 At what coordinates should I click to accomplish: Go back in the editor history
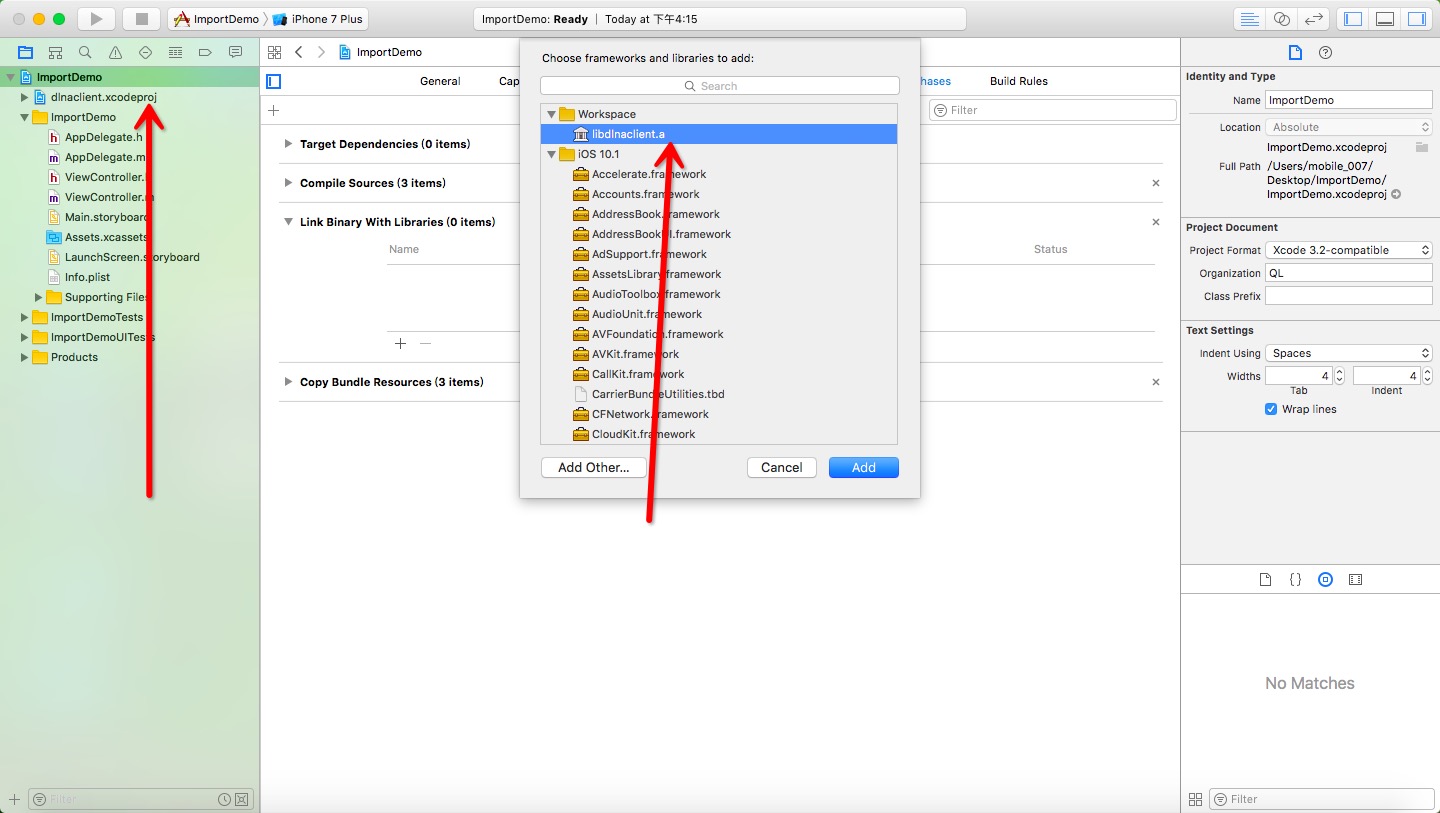click(298, 52)
